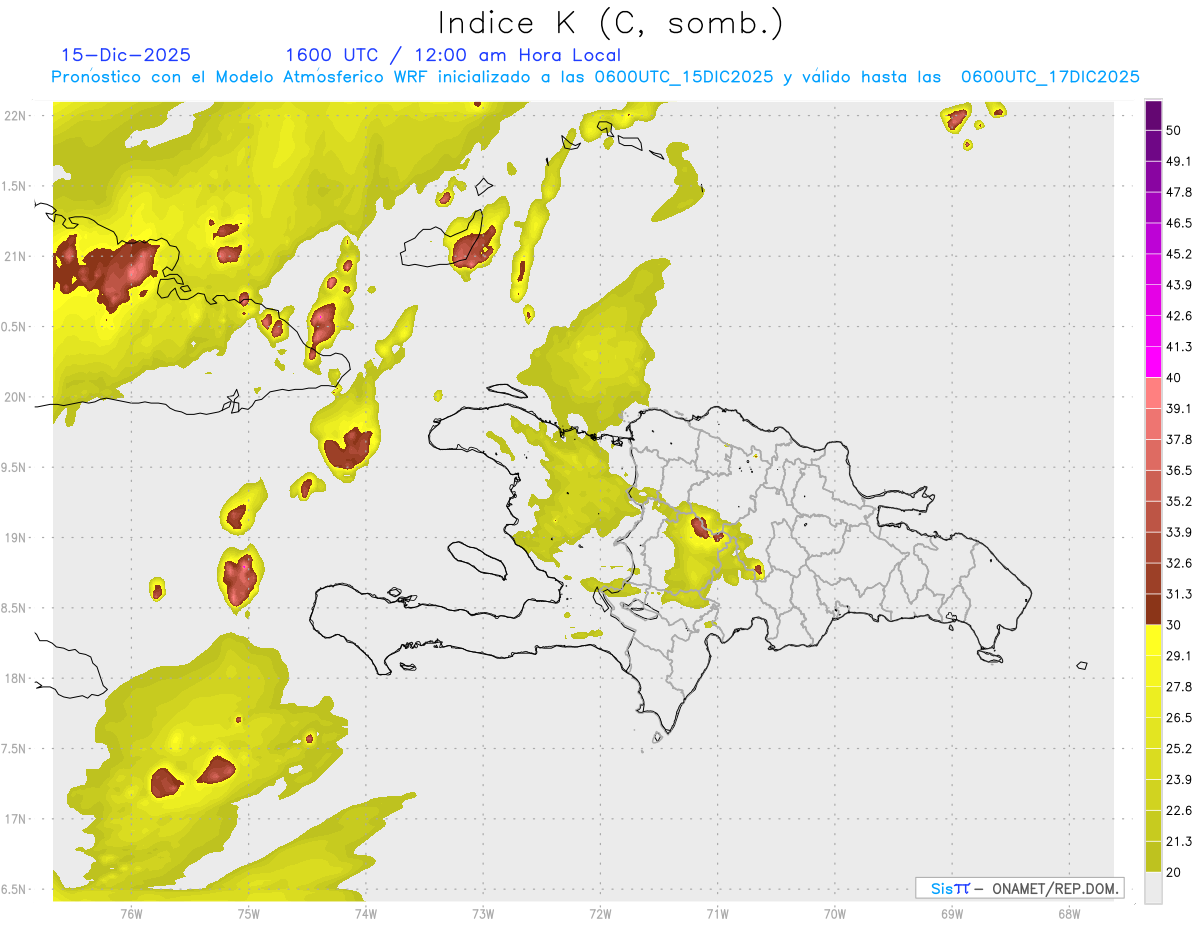1200x927 pixels.
Task: Select the date text "15-Dic-2025"
Action: click(x=126, y=55)
